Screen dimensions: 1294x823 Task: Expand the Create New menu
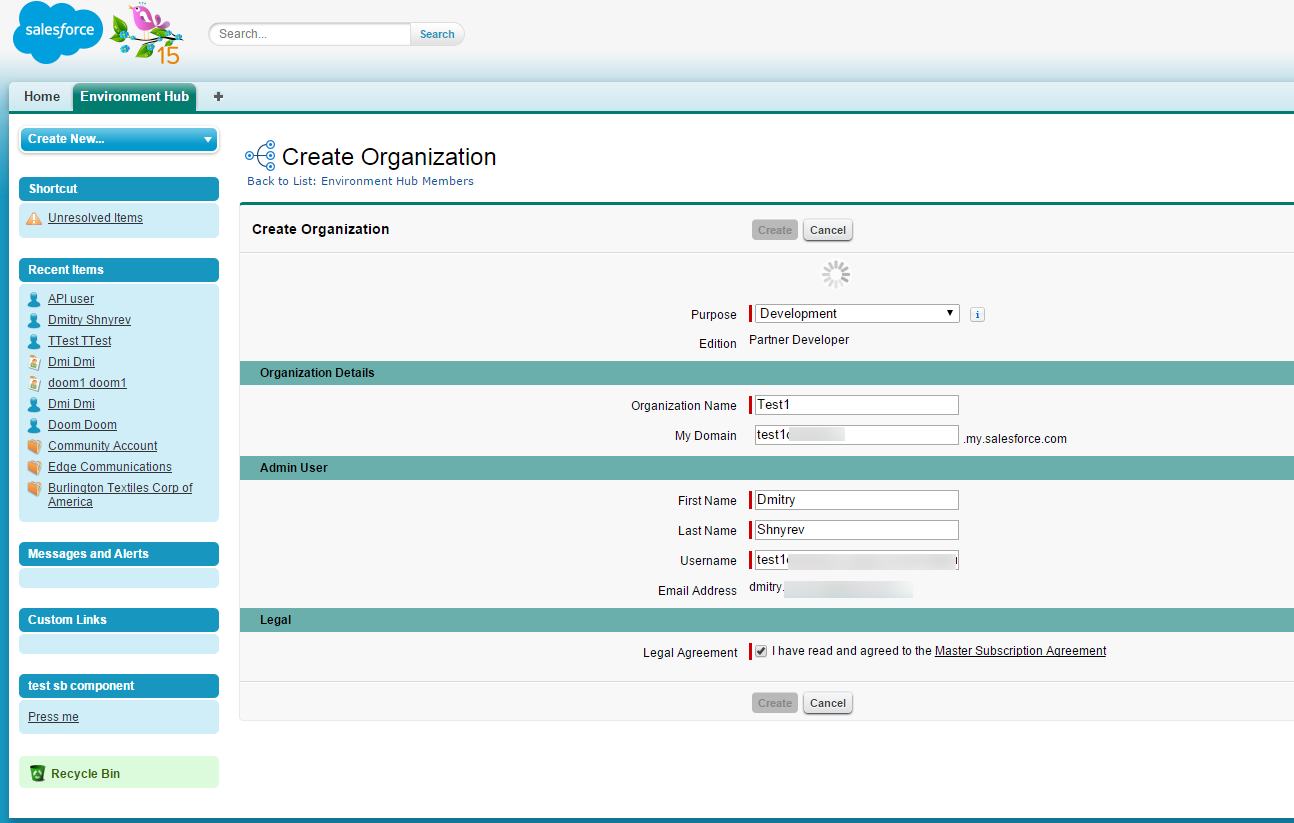click(x=118, y=139)
